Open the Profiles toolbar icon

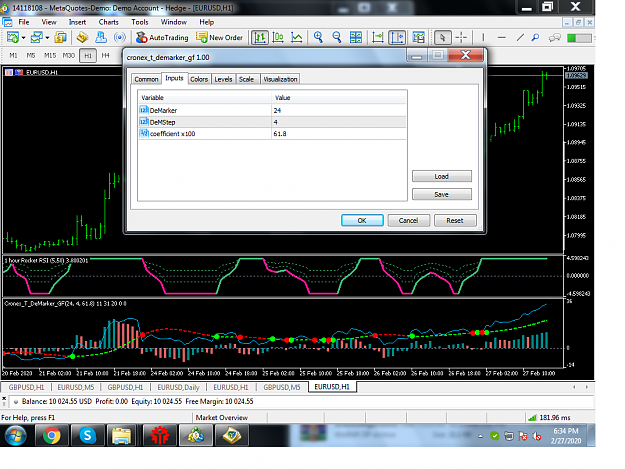pos(37,37)
